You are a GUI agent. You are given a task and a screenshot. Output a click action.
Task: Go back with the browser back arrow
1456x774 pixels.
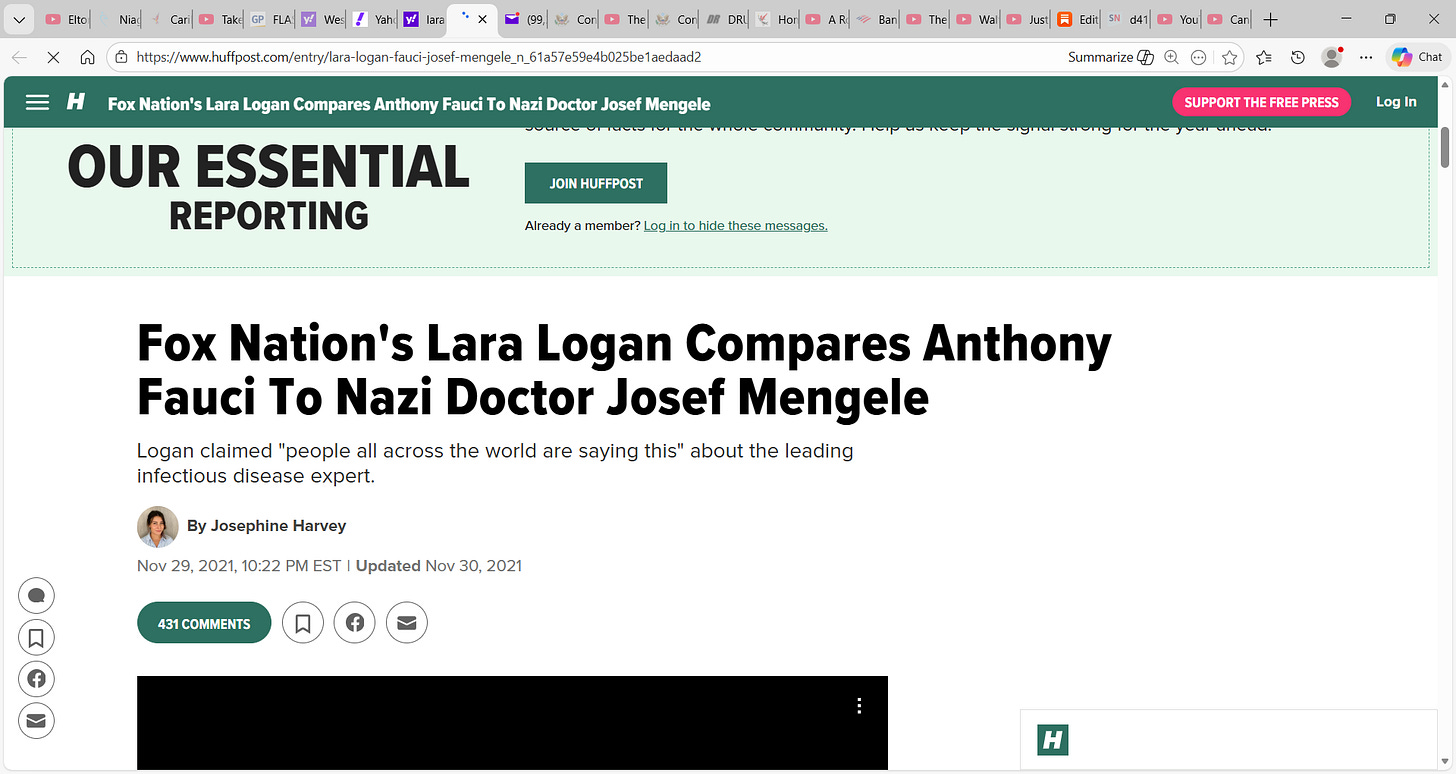click(x=19, y=57)
